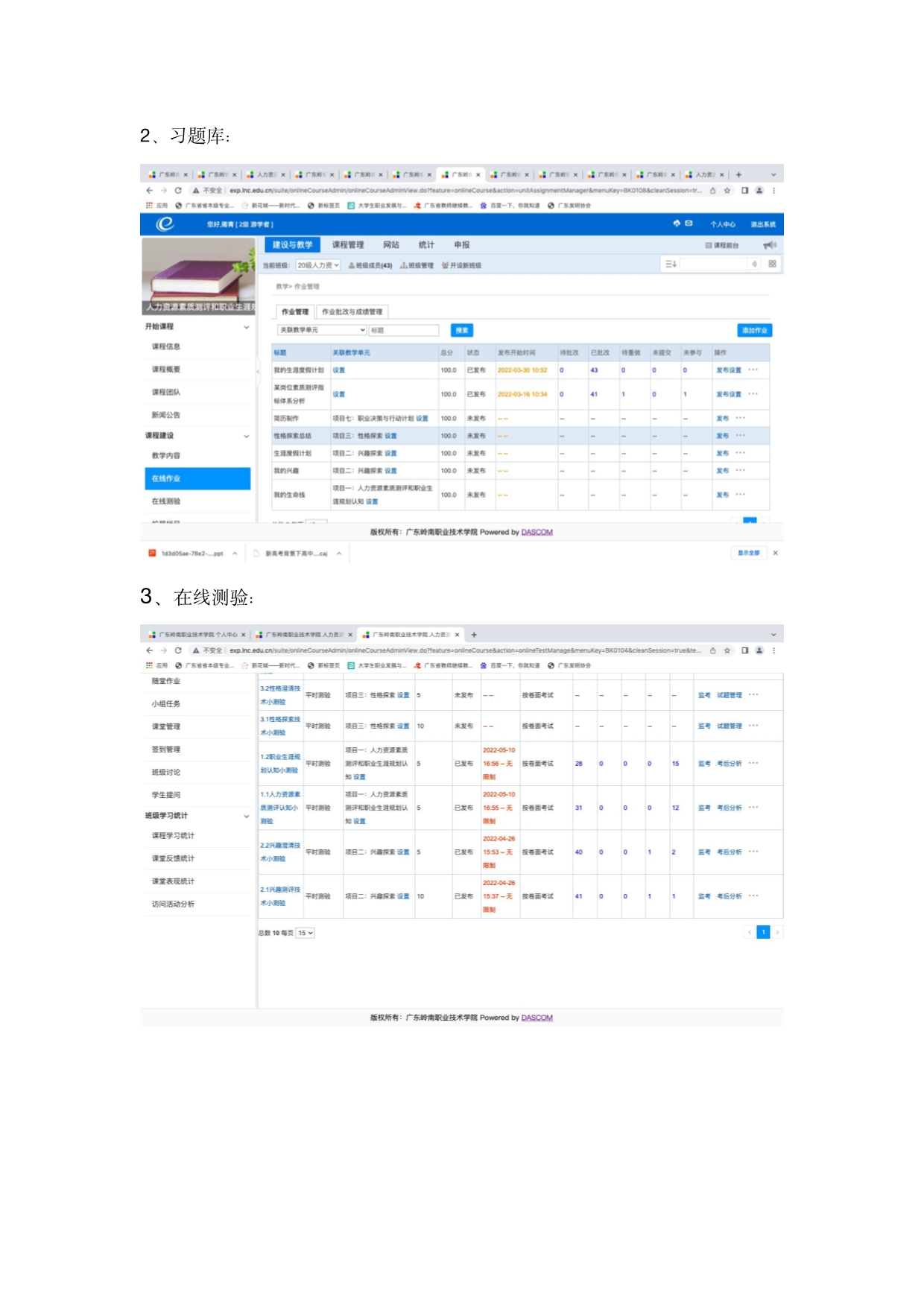The image size is (924, 1306).
Task: Open the 每页 15 page-size dropdown
Action: [306, 933]
